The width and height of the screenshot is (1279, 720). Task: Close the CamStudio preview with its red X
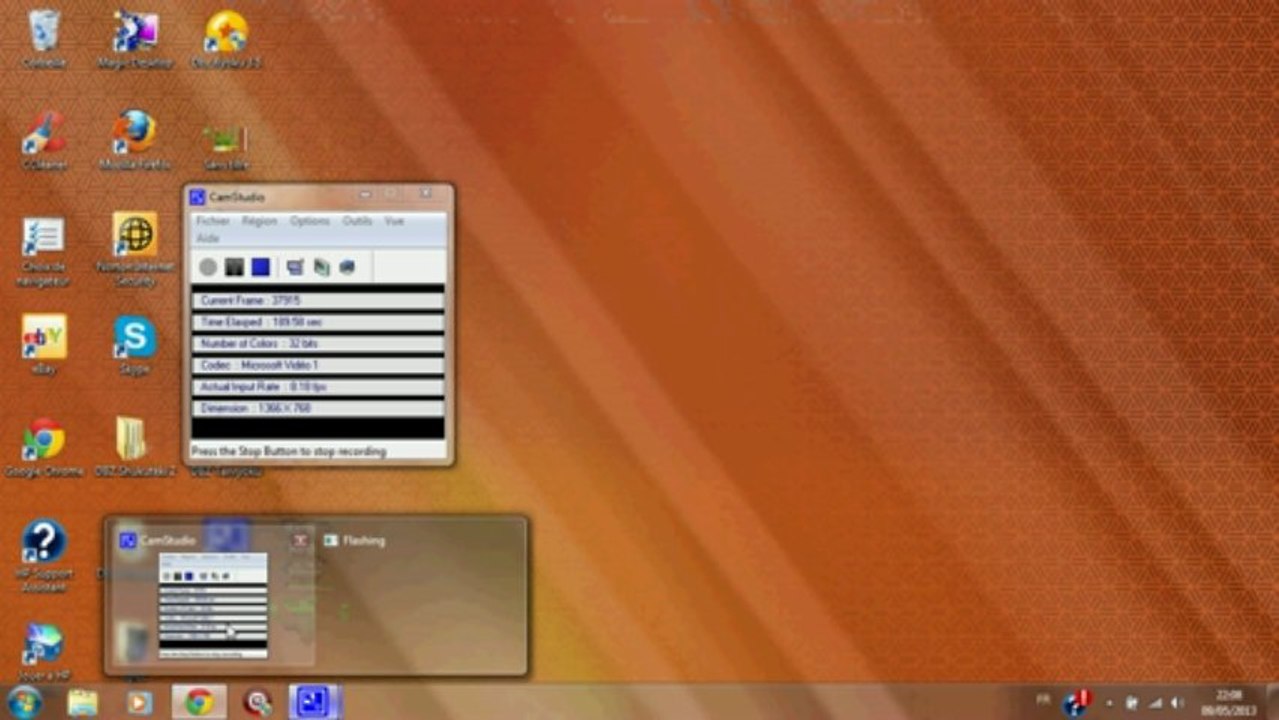coord(300,540)
